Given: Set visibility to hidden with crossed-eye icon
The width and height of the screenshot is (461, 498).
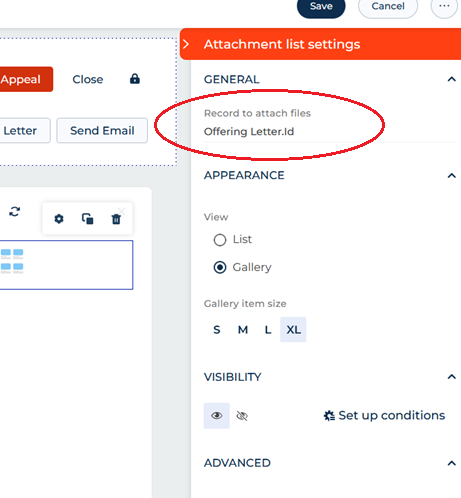Looking at the screenshot, I should coord(242,416).
